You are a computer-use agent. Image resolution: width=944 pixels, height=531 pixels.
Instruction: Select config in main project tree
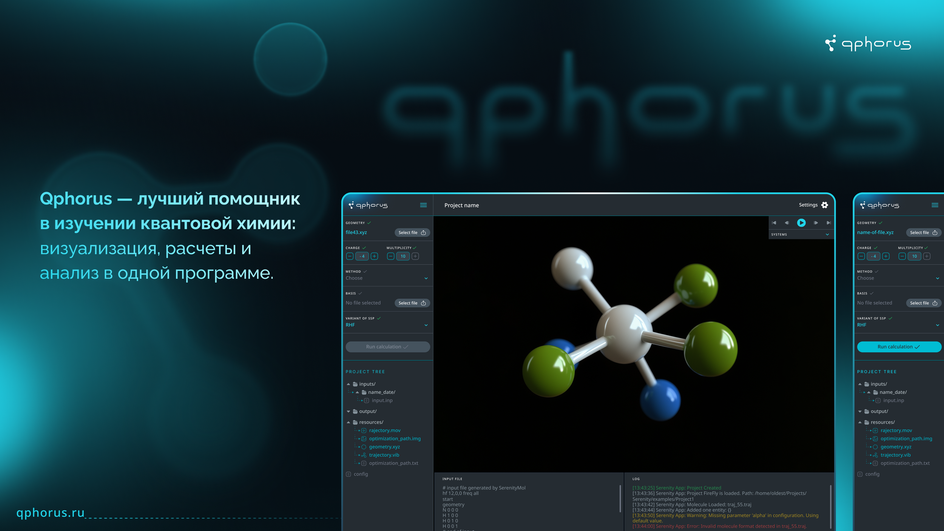pos(361,474)
